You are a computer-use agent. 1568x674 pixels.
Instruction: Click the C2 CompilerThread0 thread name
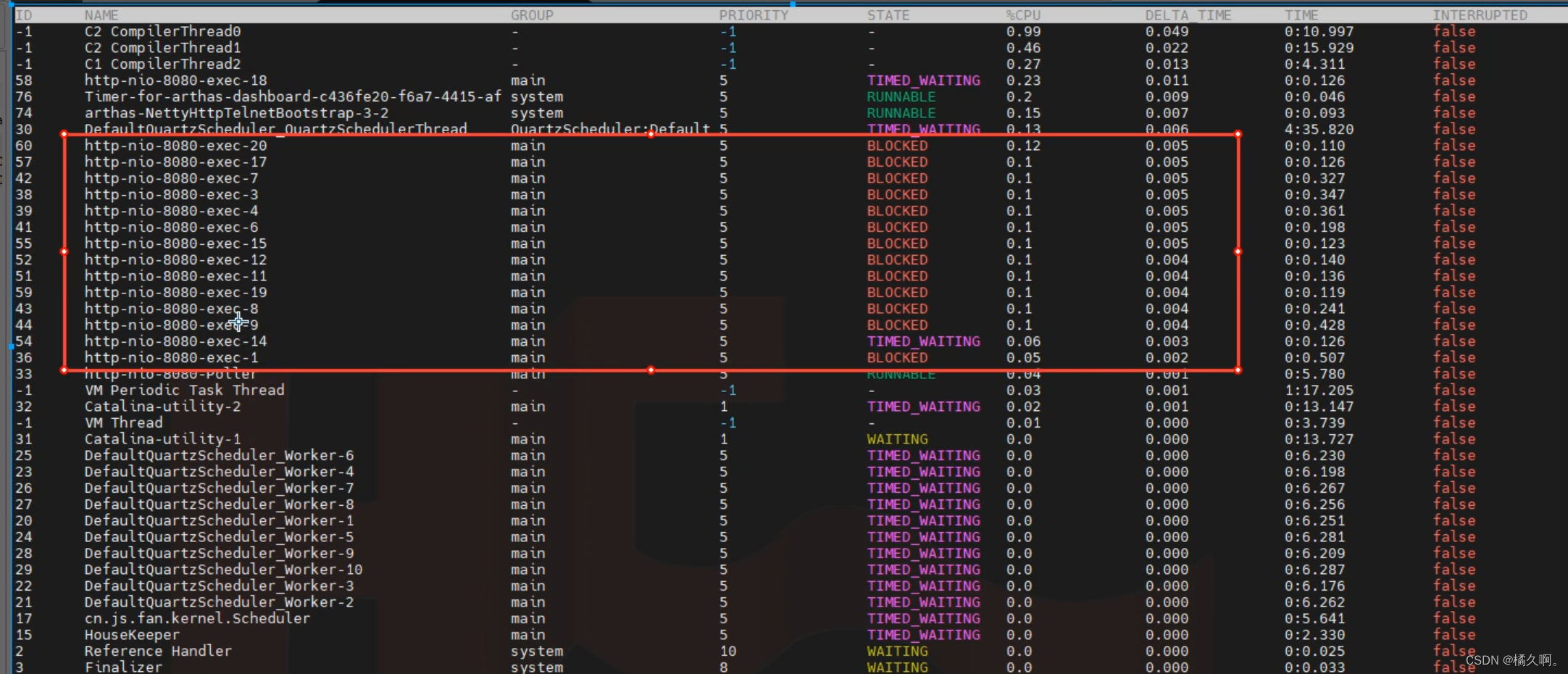click(162, 32)
